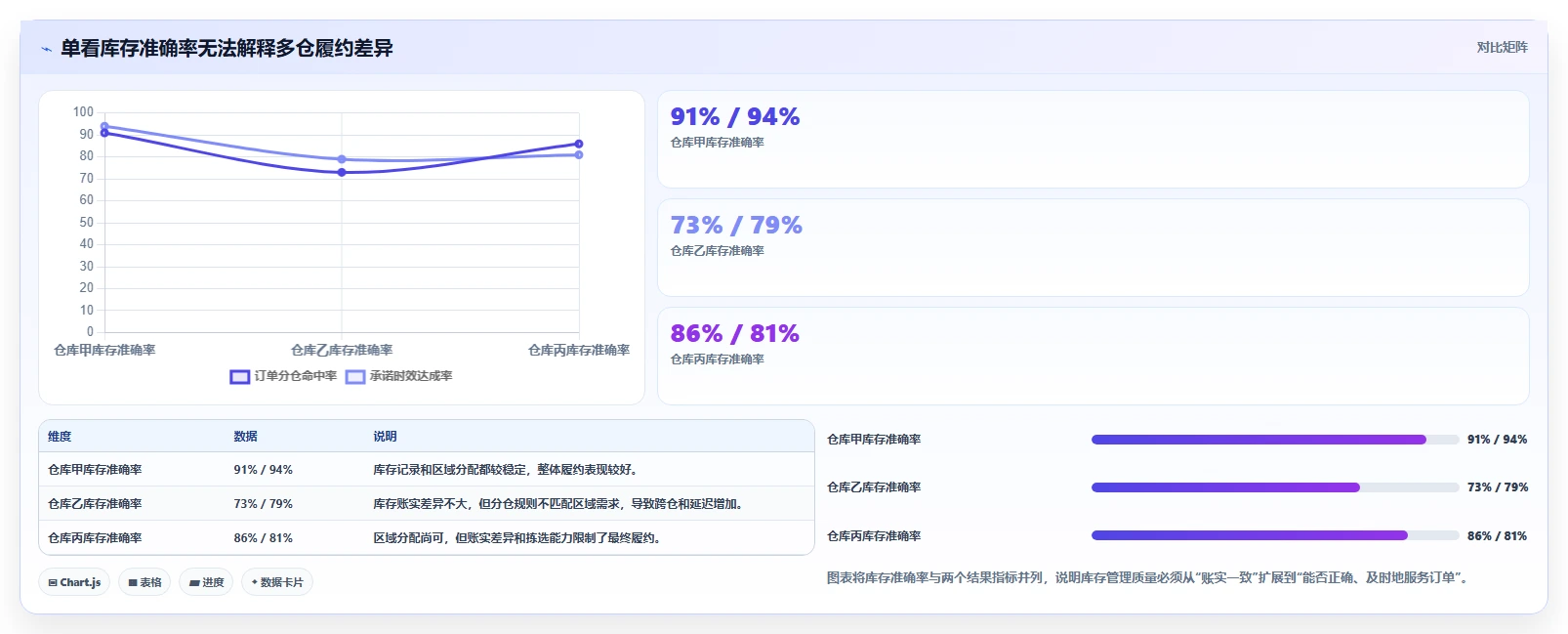
Task: Click the 仓库丙库存准确率 chart x-axis label
Action: pos(579,350)
